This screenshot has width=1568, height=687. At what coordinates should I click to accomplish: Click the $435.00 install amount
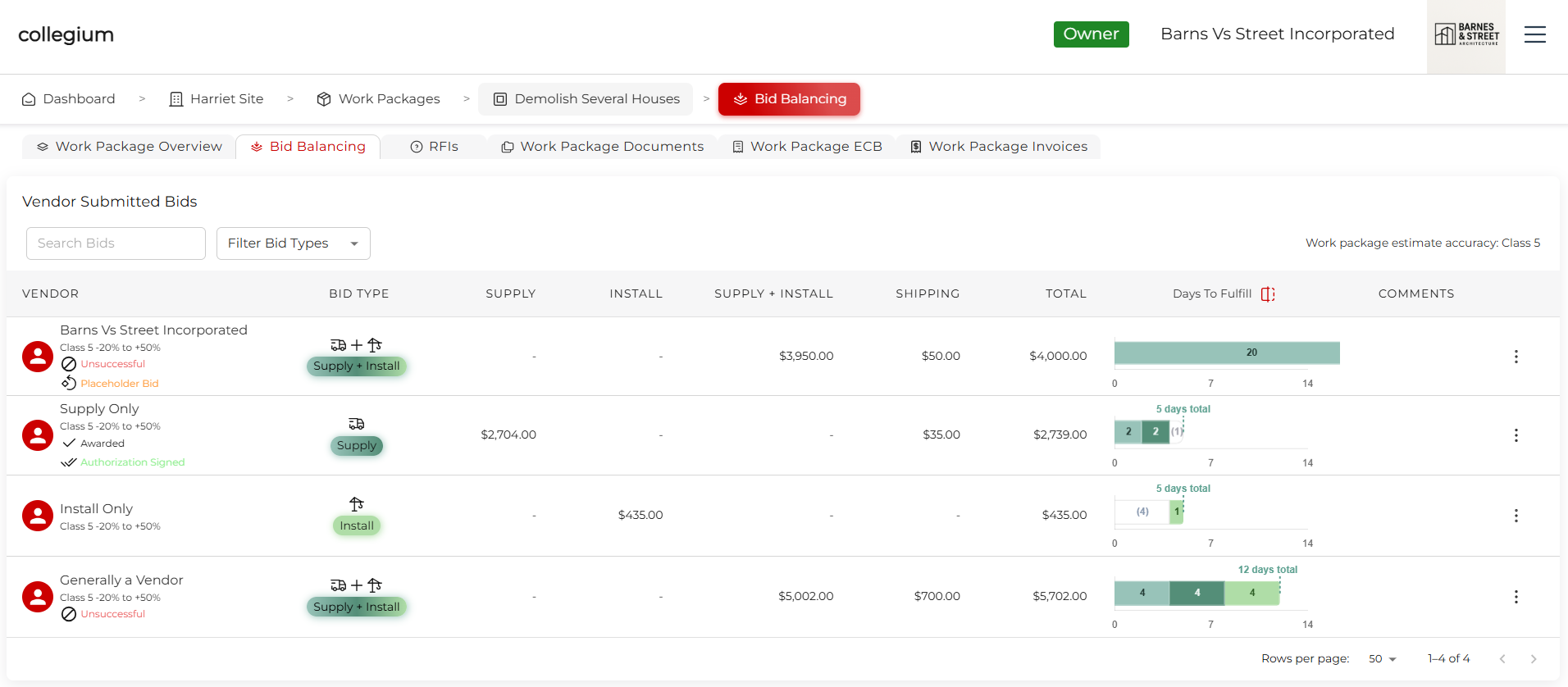(x=640, y=516)
